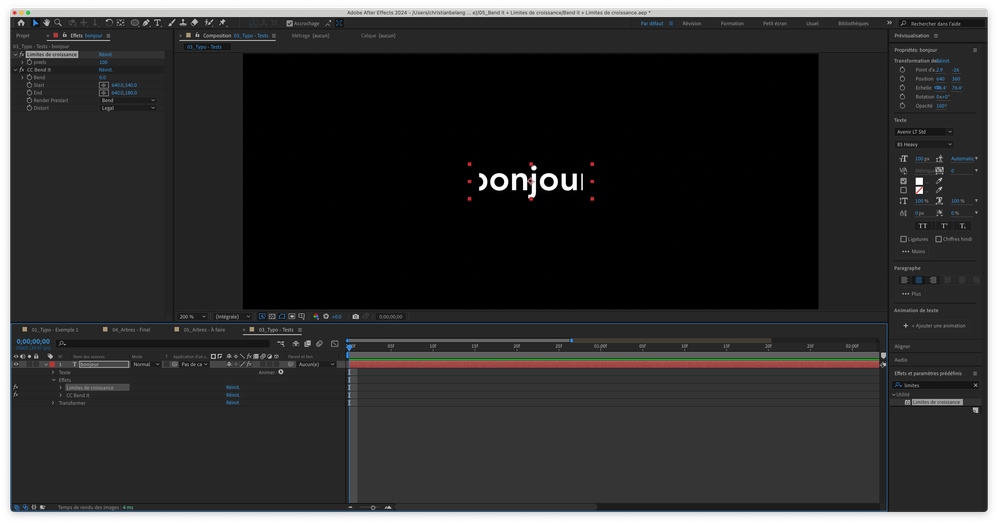The width and height of the screenshot is (998, 524).
Task: Select the Pen tool
Action: tap(146, 23)
